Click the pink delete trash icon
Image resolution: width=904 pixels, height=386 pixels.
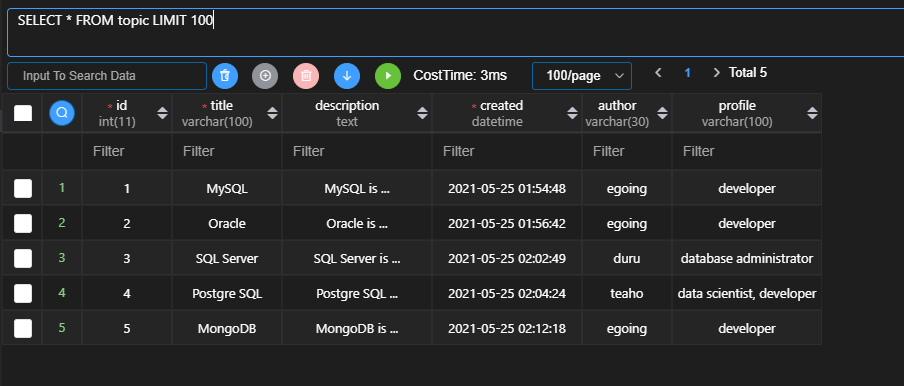pos(306,76)
